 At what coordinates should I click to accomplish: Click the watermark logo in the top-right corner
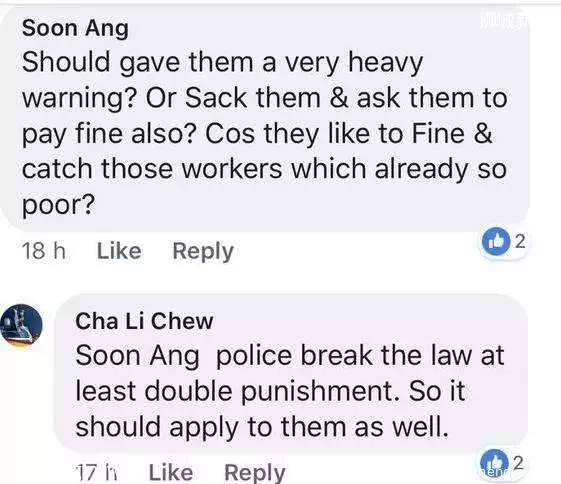(x=503, y=21)
